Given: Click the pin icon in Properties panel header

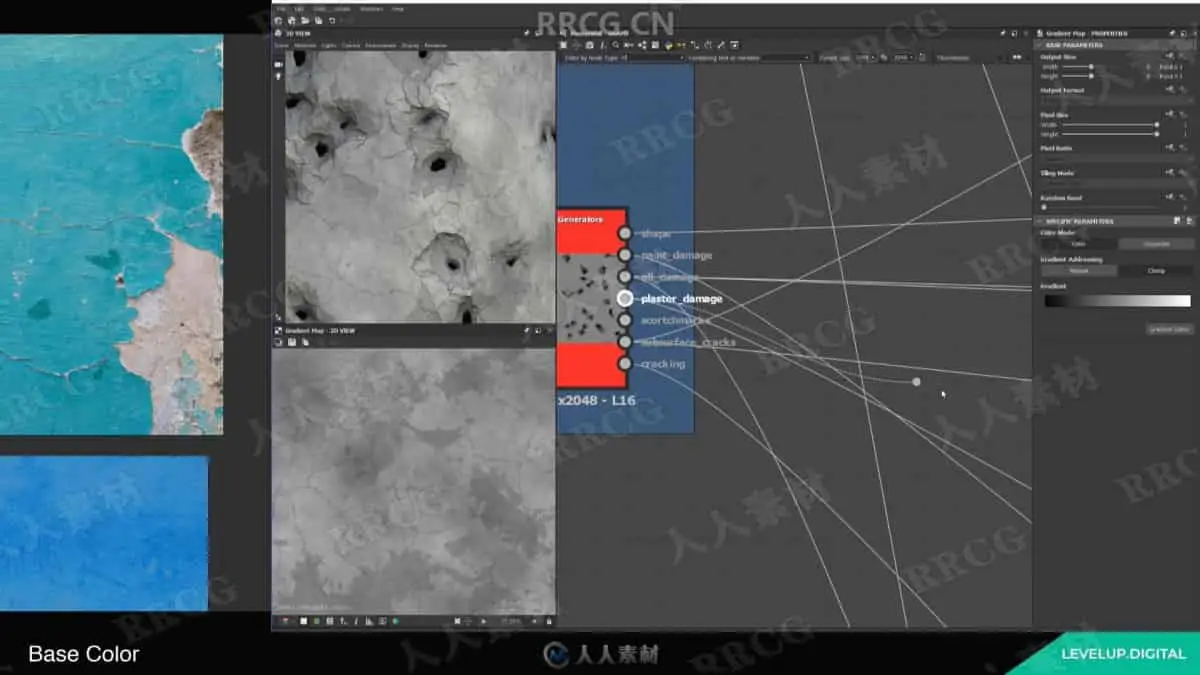Looking at the screenshot, I should (1172, 33).
